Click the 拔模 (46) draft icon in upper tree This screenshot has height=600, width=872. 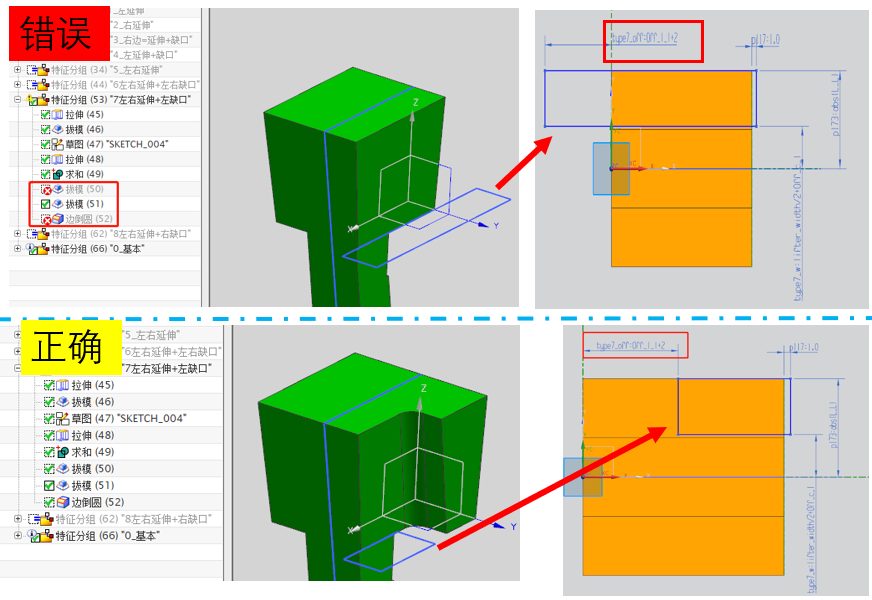point(57,130)
